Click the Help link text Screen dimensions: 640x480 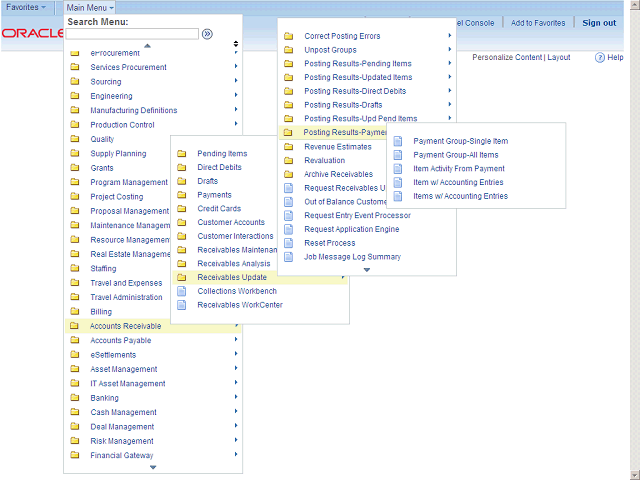615,58
